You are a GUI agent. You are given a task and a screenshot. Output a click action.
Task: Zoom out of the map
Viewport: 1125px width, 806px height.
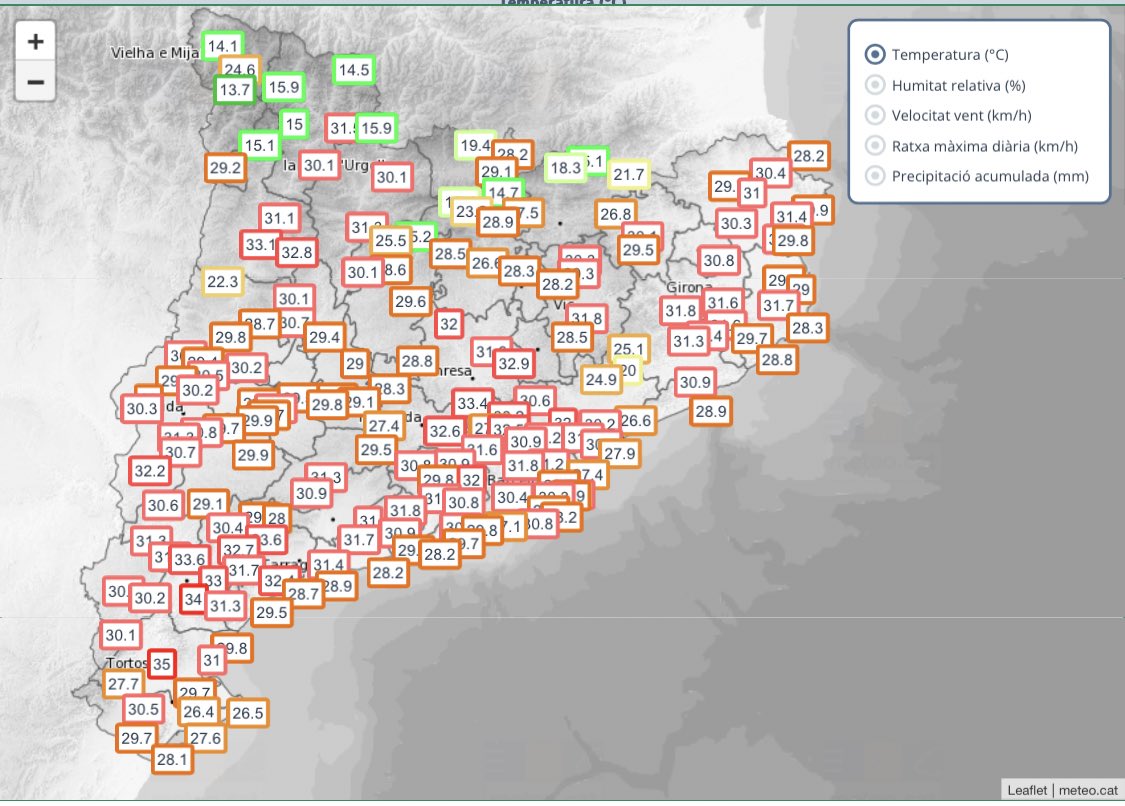pyautogui.click(x=35, y=82)
